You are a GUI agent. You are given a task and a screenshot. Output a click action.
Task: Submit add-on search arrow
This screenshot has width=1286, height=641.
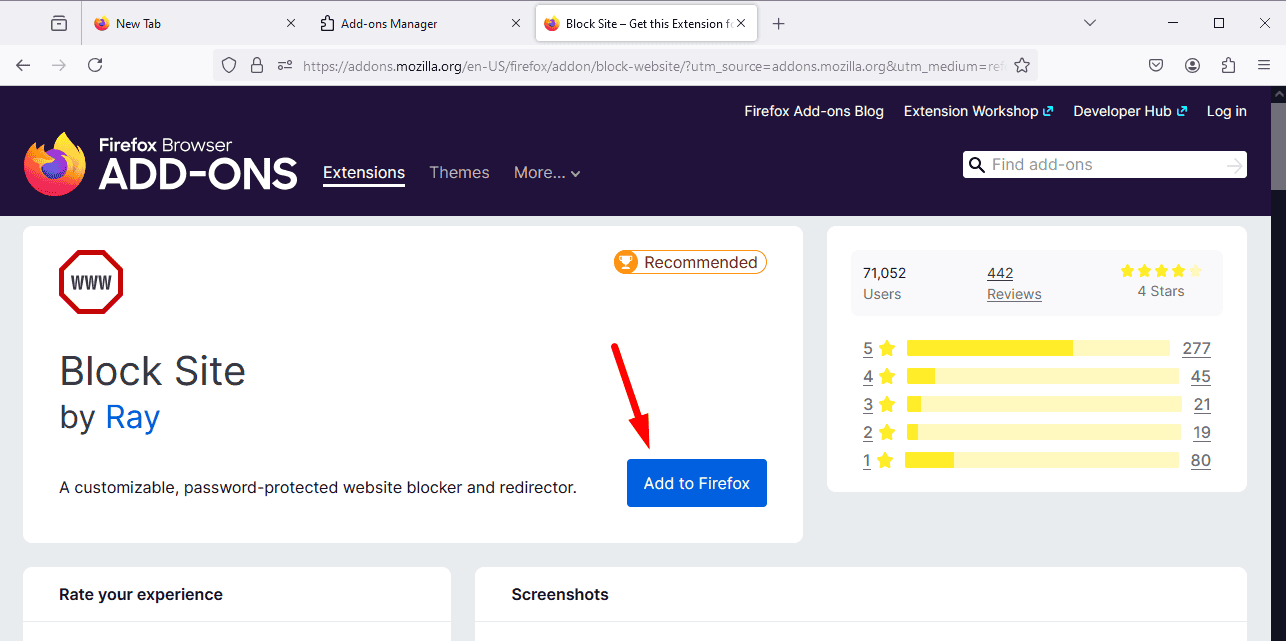(x=1235, y=165)
